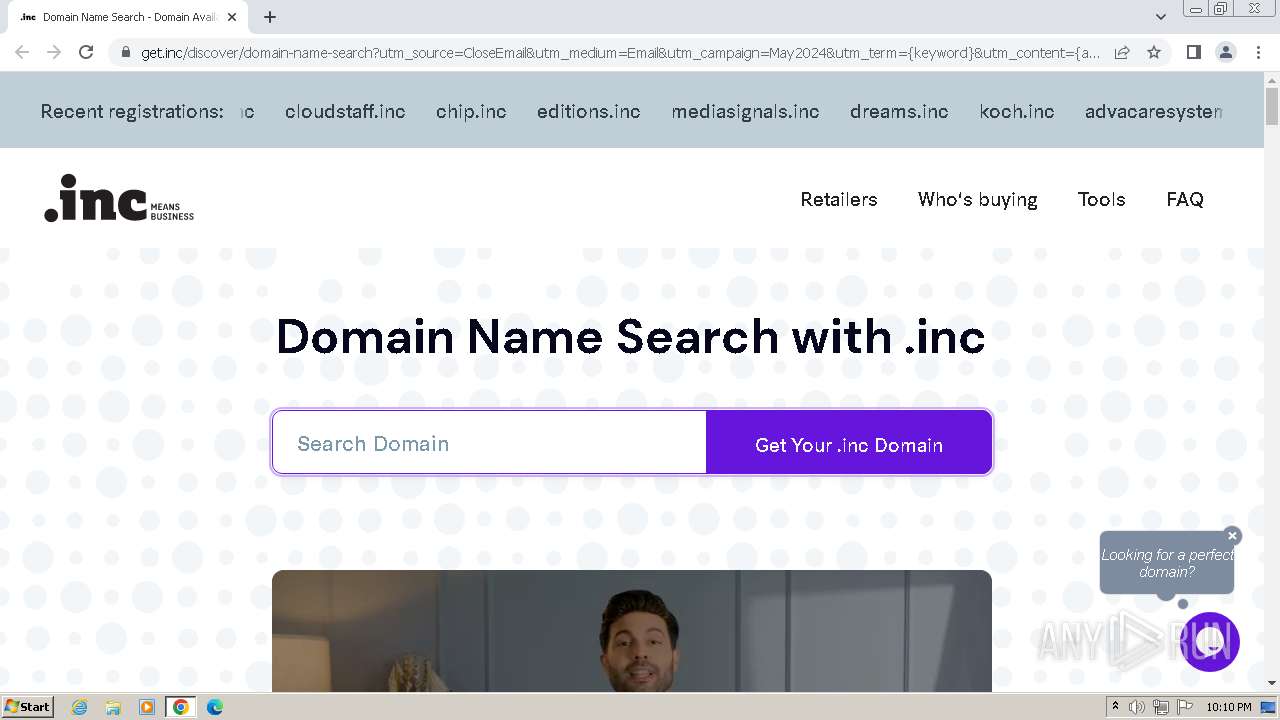
Task: Launch Microsoft Edge from the taskbar
Action: point(215,707)
